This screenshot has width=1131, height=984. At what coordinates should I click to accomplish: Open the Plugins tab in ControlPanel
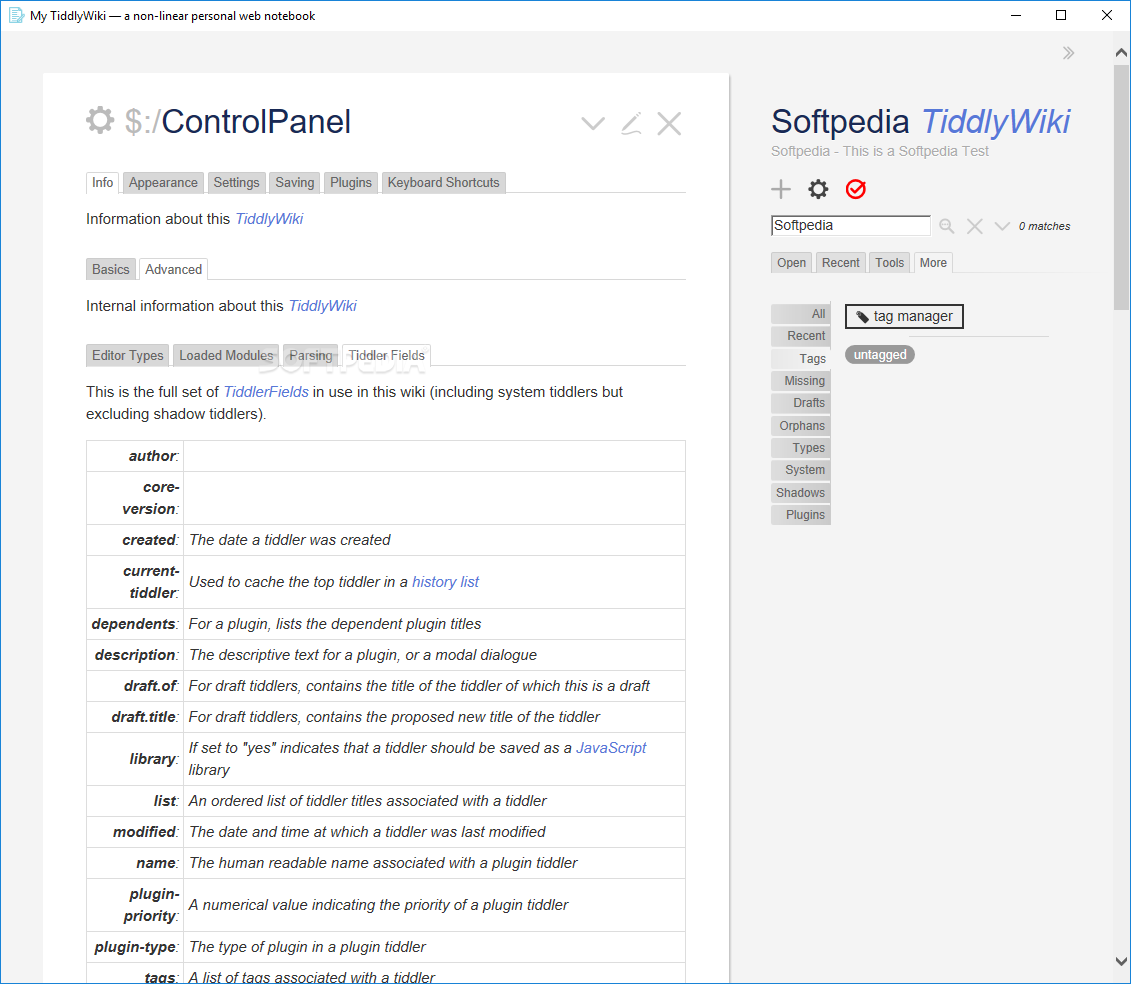click(351, 183)
